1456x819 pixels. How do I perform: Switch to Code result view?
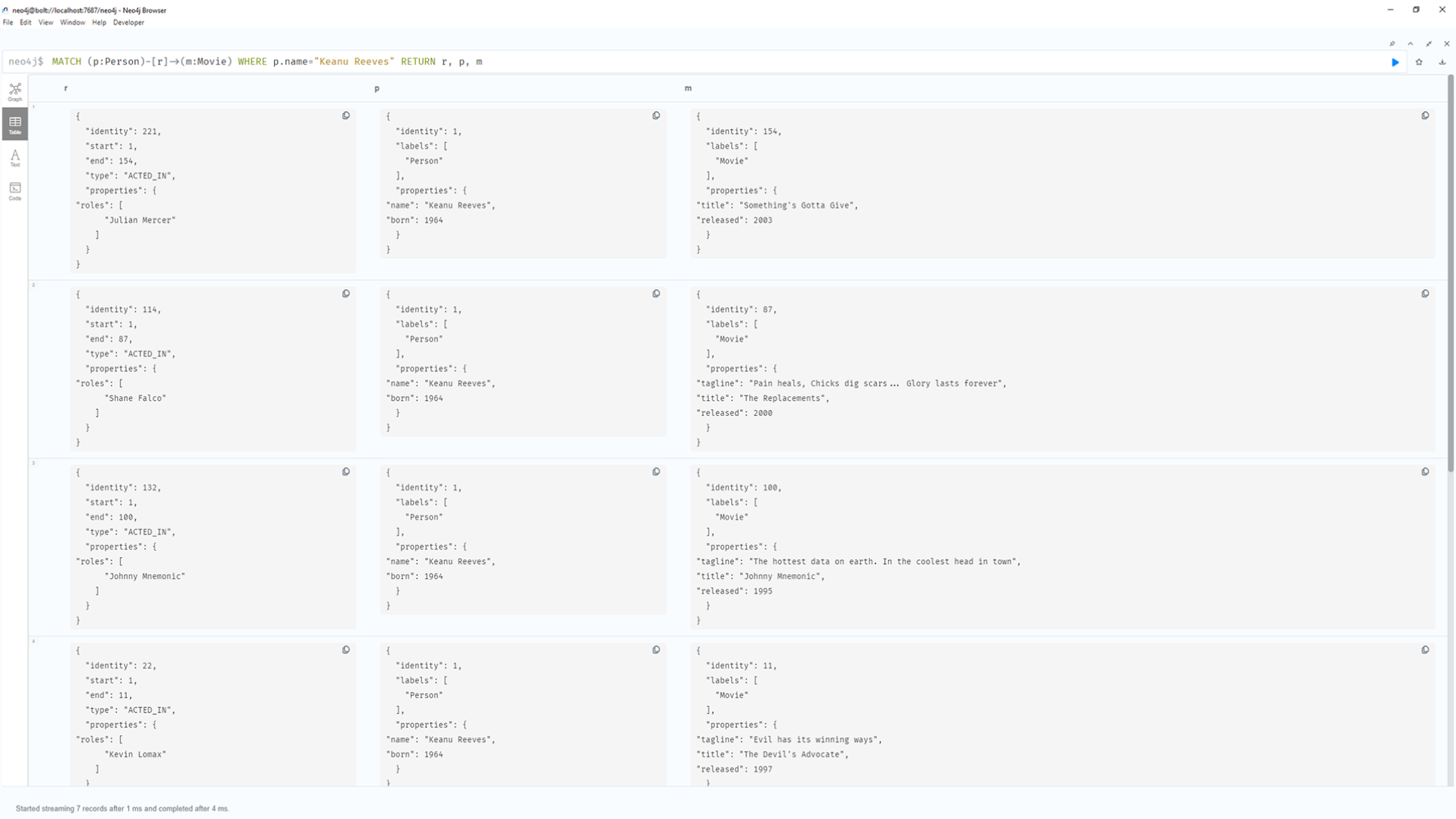tap(14, 190)
